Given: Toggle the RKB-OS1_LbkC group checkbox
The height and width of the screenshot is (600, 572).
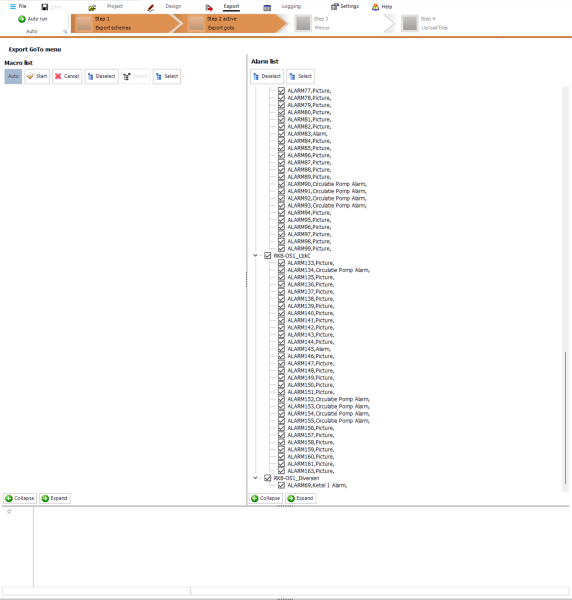Looking at the screenshot, I should coord(268,256).
